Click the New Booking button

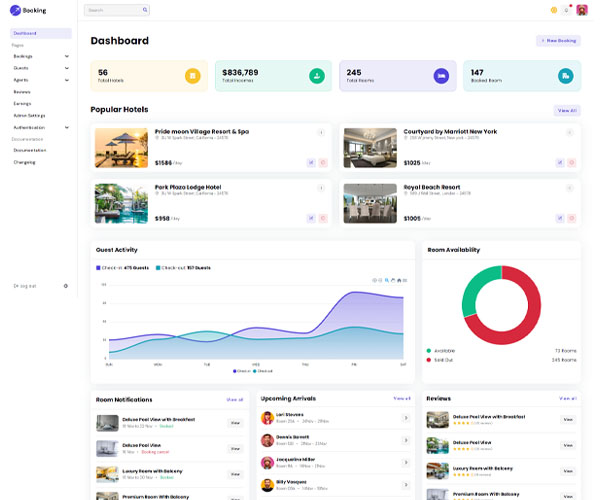559,41
